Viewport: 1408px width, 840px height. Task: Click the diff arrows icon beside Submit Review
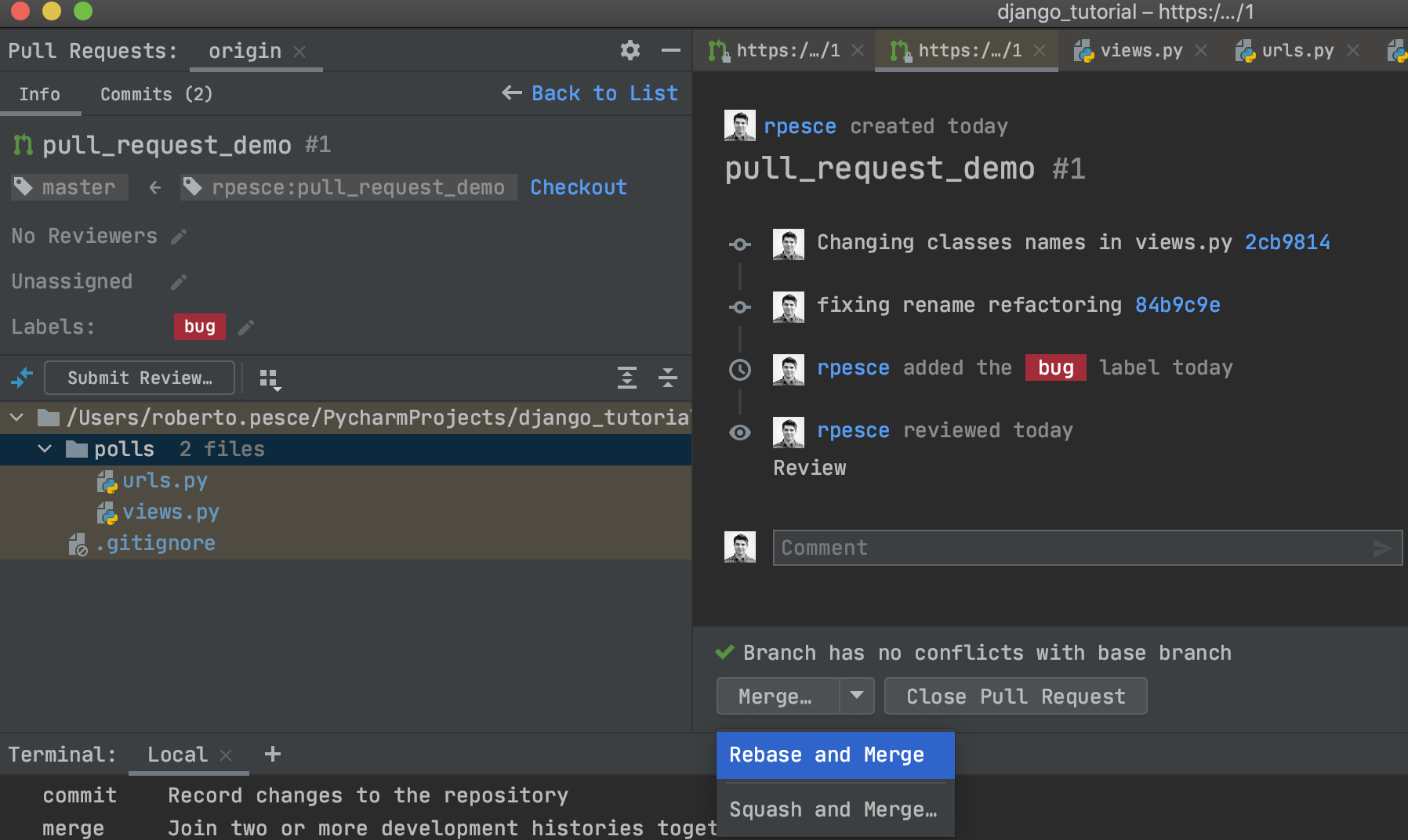[22, 378]
